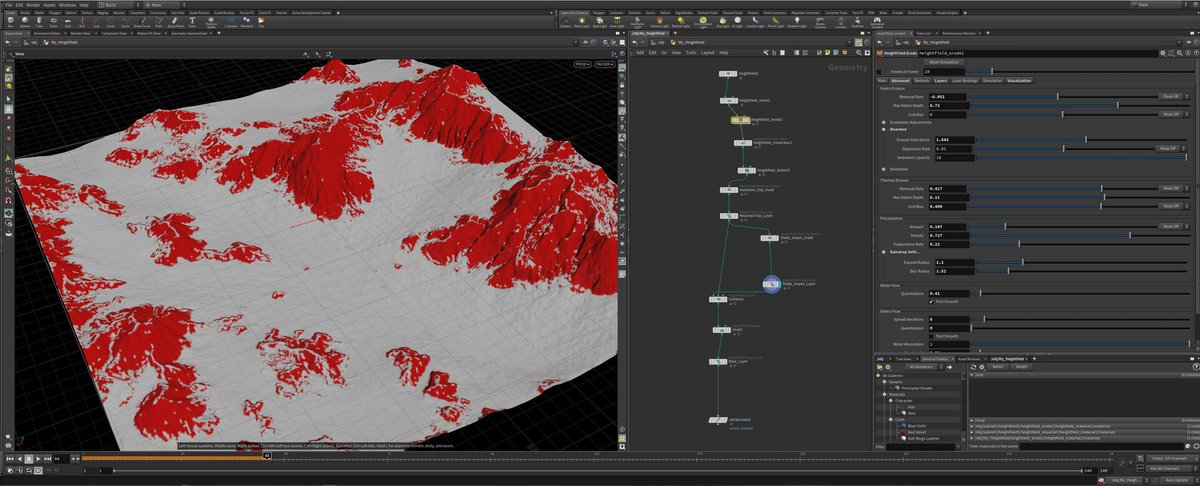The width and height of the screenshot is (1200, 486).
Task: Click the Spray Paint shelf tool
Action: click(173, 22)
